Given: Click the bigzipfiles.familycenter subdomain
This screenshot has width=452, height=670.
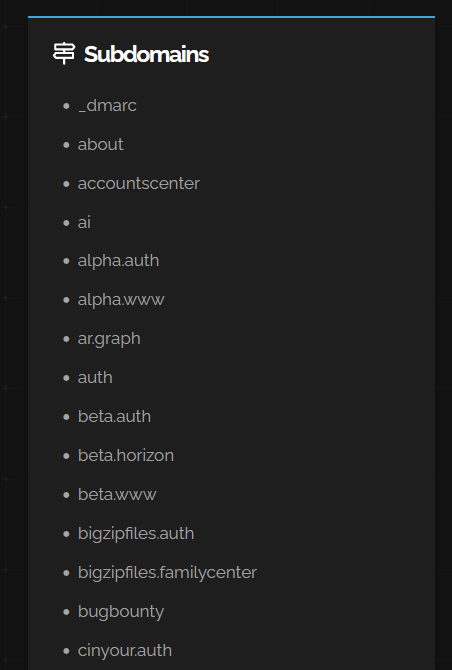Looking at the screenshot, I should [167, 573].
